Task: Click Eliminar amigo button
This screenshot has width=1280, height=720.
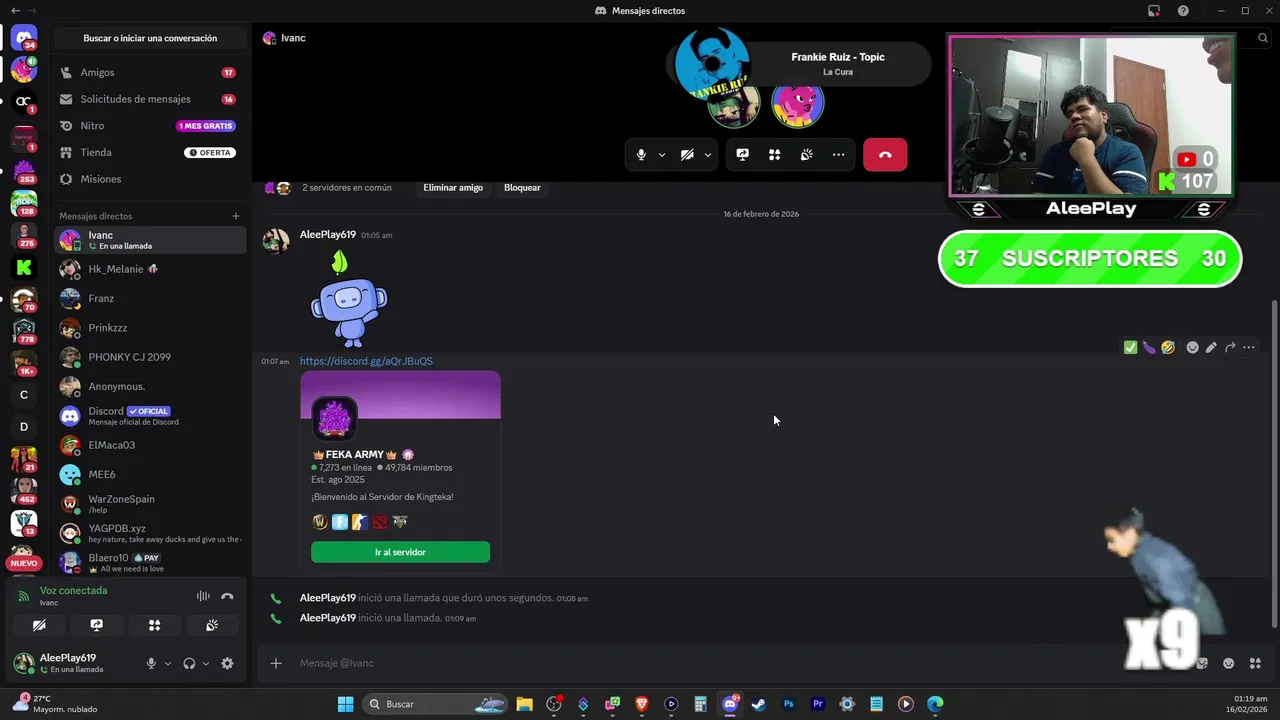Action: tap(453, 188)
